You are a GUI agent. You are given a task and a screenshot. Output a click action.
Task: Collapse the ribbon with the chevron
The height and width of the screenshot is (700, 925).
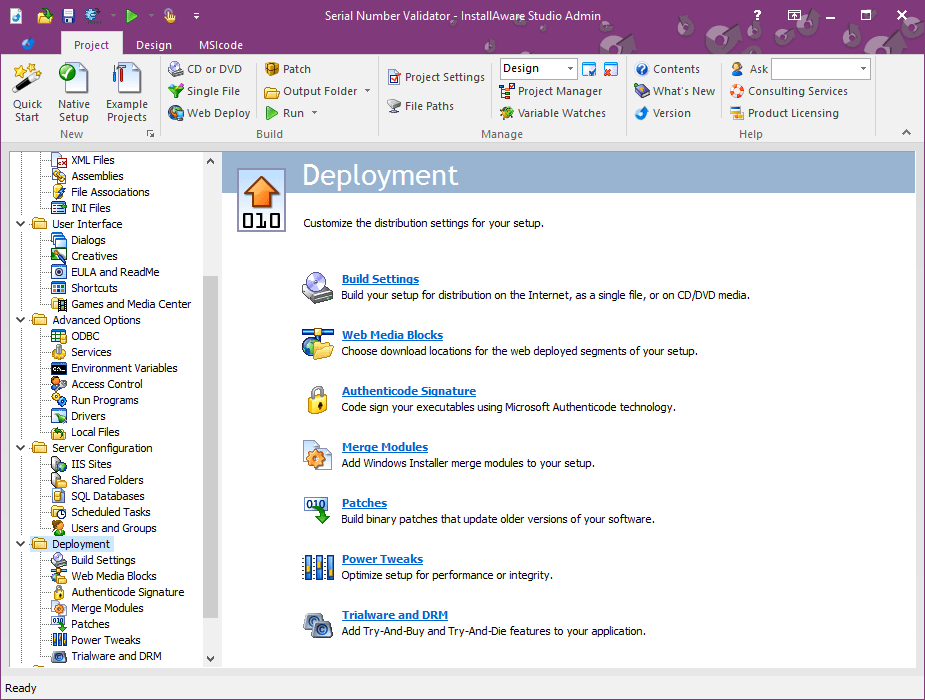(x=906, y=131)
